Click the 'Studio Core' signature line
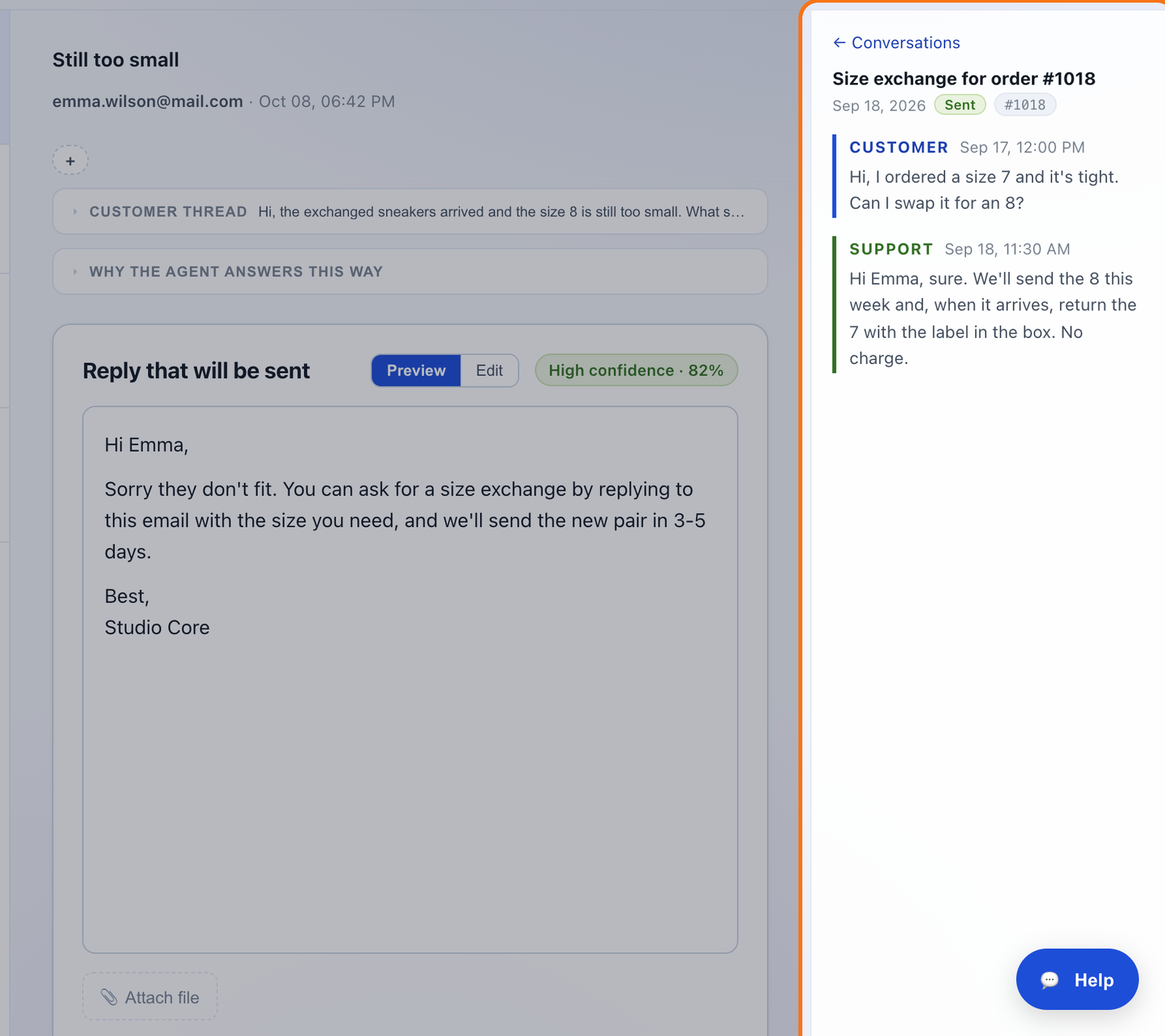The width and height of the screenshot is (1165, 1036). point(157,628)
